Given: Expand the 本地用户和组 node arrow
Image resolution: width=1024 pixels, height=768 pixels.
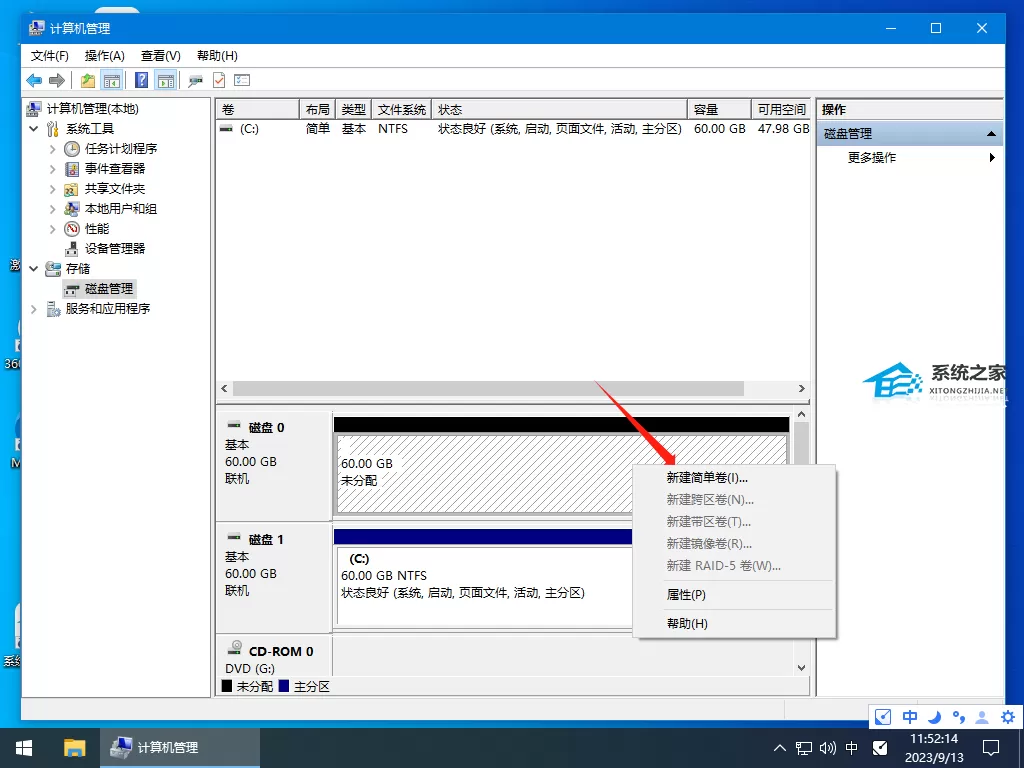Looking at the screenshot, I should pyautogui.click(x=52, y=209).
